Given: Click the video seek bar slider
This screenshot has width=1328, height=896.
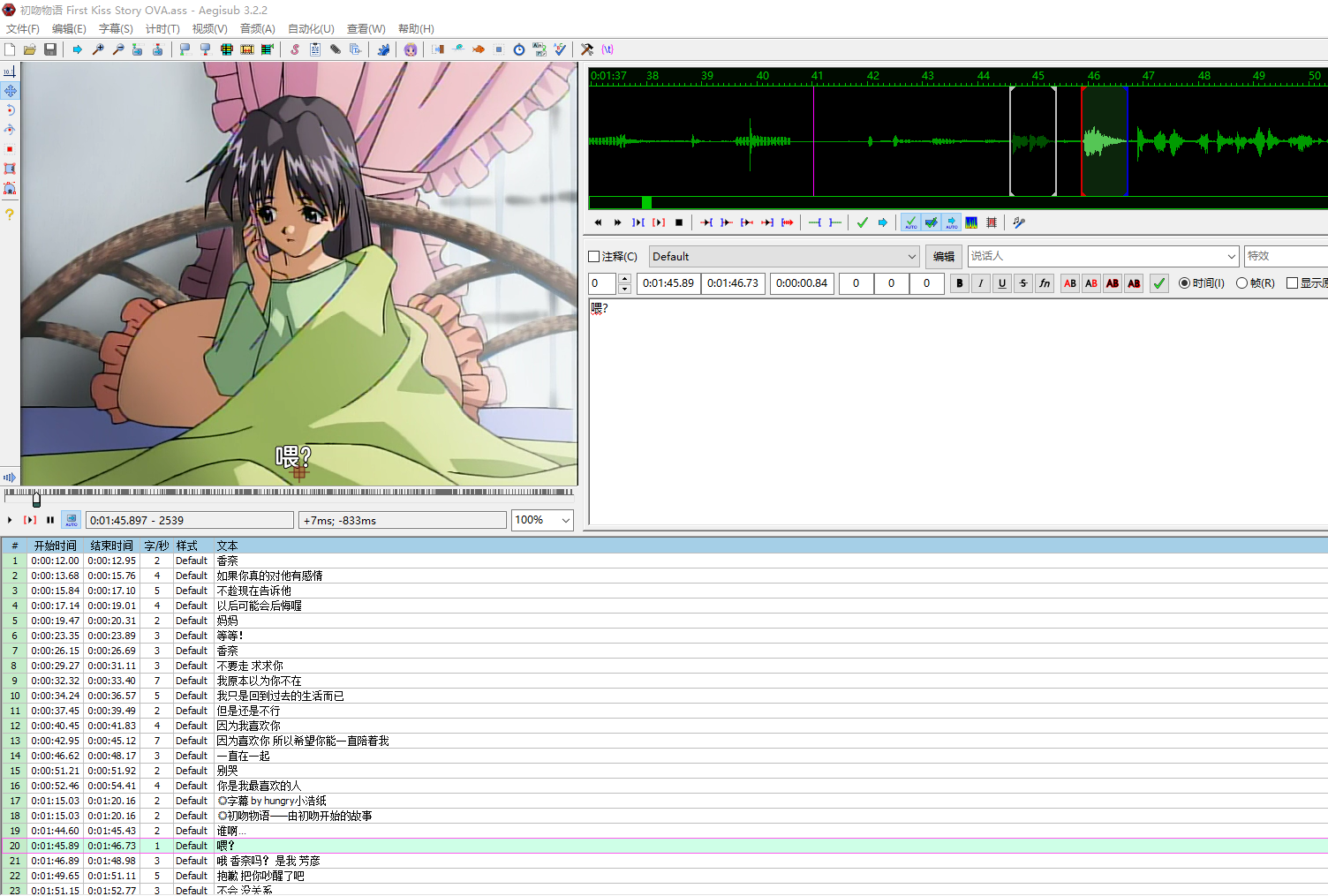Looking at the screenshot, I should (x=36, y=499).
